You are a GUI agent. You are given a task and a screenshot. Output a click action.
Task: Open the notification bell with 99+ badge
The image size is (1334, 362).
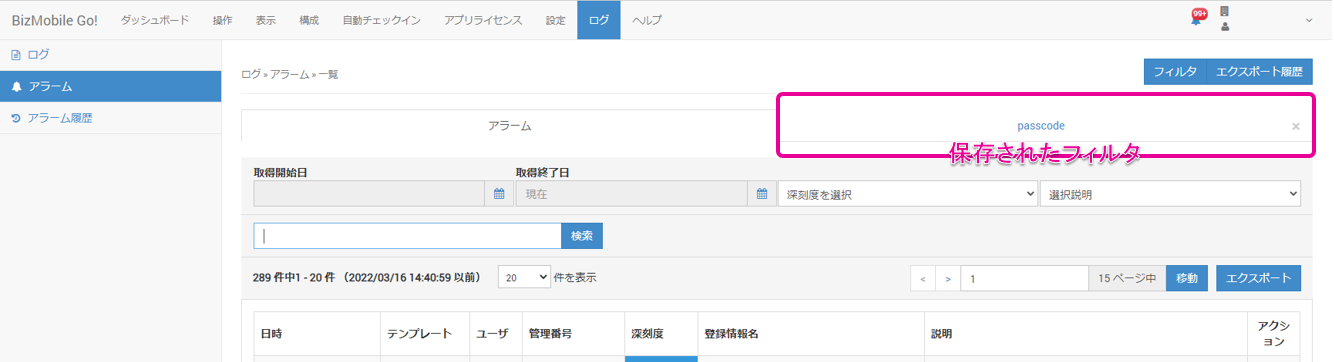point(1198,17)
